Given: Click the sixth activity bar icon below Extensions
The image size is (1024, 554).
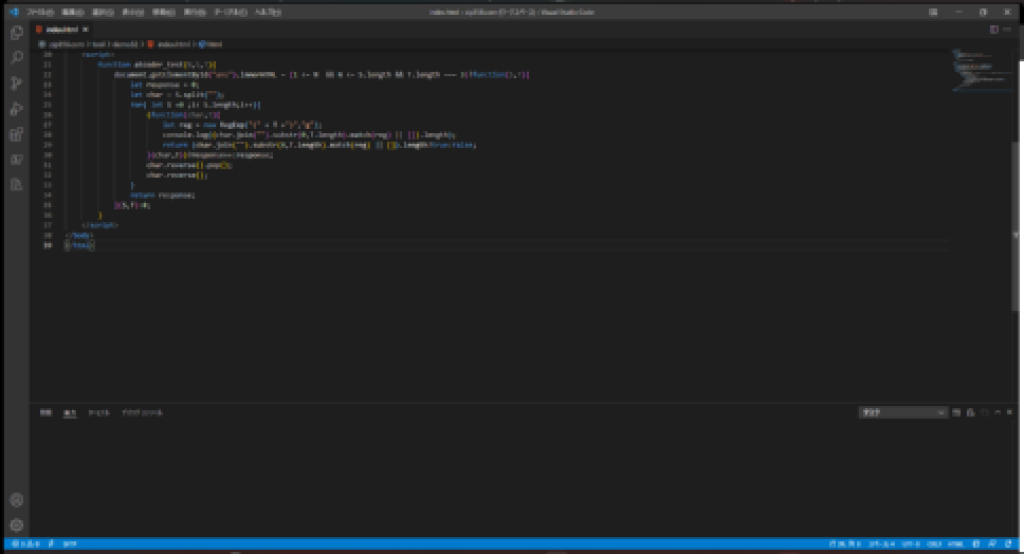Looking at the screenshot, I should point(16,159).
